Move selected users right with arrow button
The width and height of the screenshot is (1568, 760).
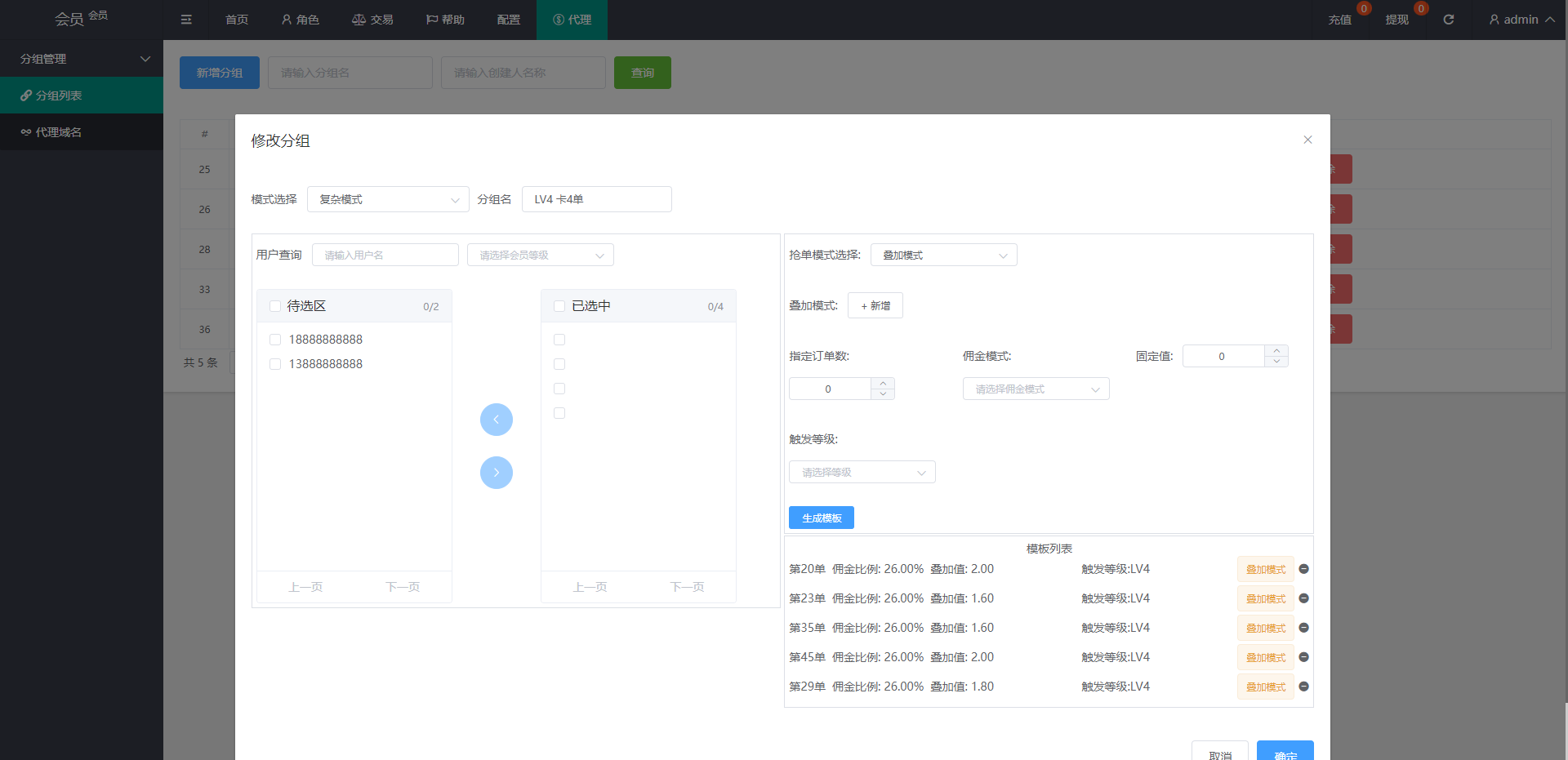pos(496,473)
